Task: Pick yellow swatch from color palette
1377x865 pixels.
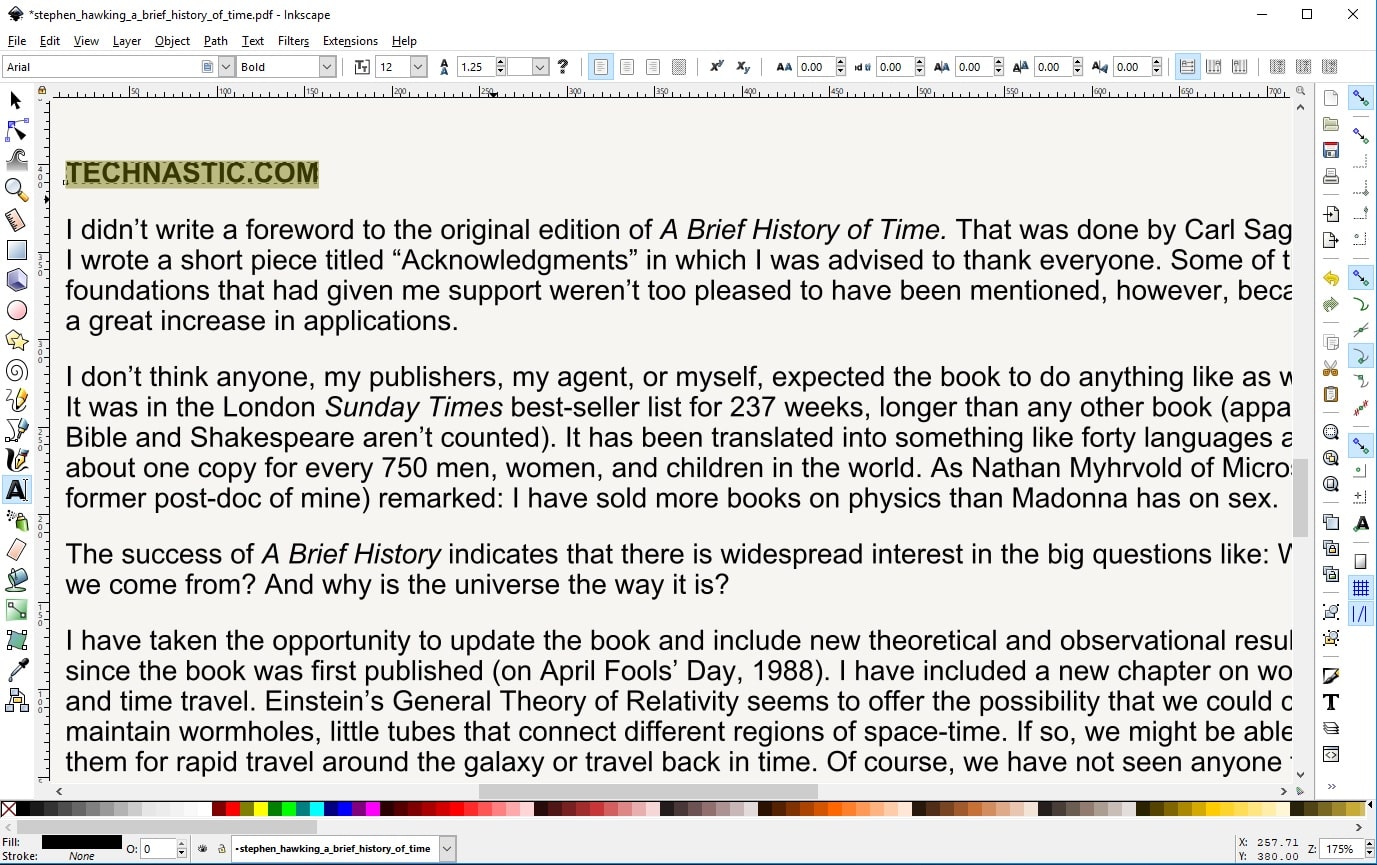Action: (261, 808)
